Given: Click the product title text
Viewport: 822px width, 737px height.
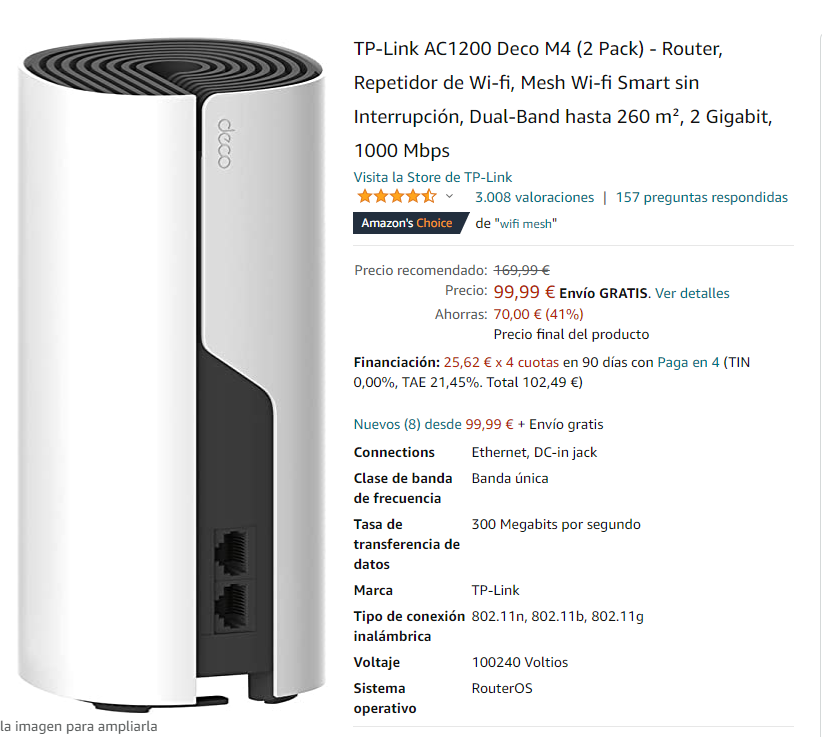Looking at the screenshot, I should click(563, 100).
